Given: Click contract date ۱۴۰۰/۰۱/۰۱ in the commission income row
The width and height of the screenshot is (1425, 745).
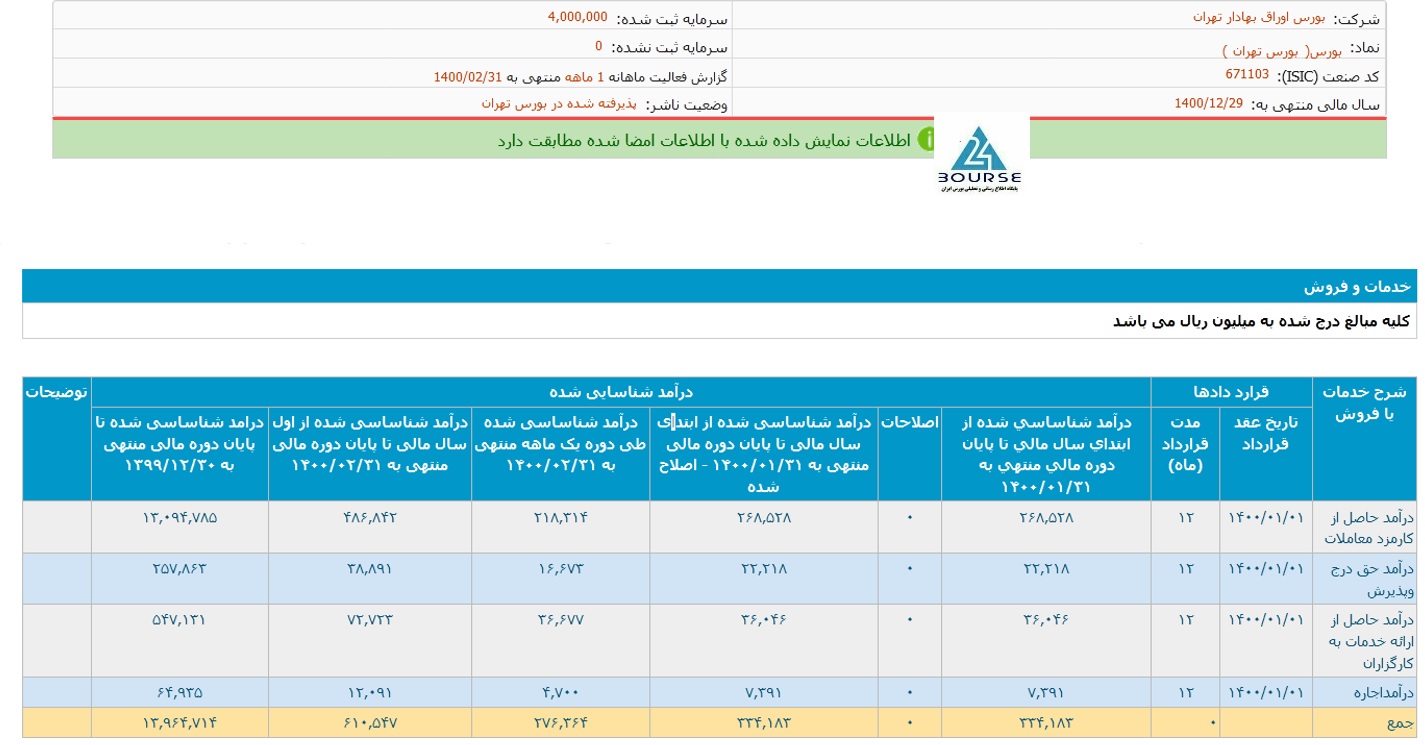Looking at the screenshot, I should click(1265, 518).
